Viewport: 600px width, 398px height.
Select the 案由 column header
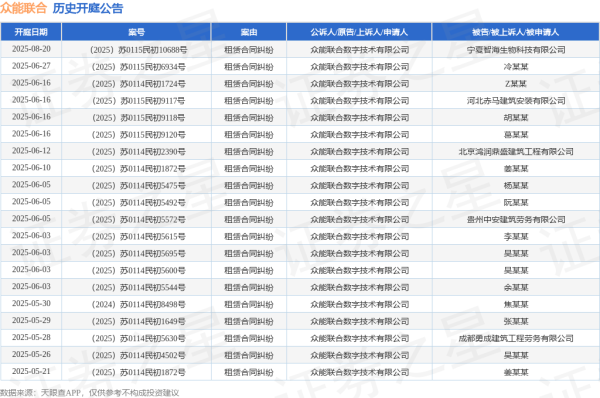pyautogui.click(x=249, y=32)
